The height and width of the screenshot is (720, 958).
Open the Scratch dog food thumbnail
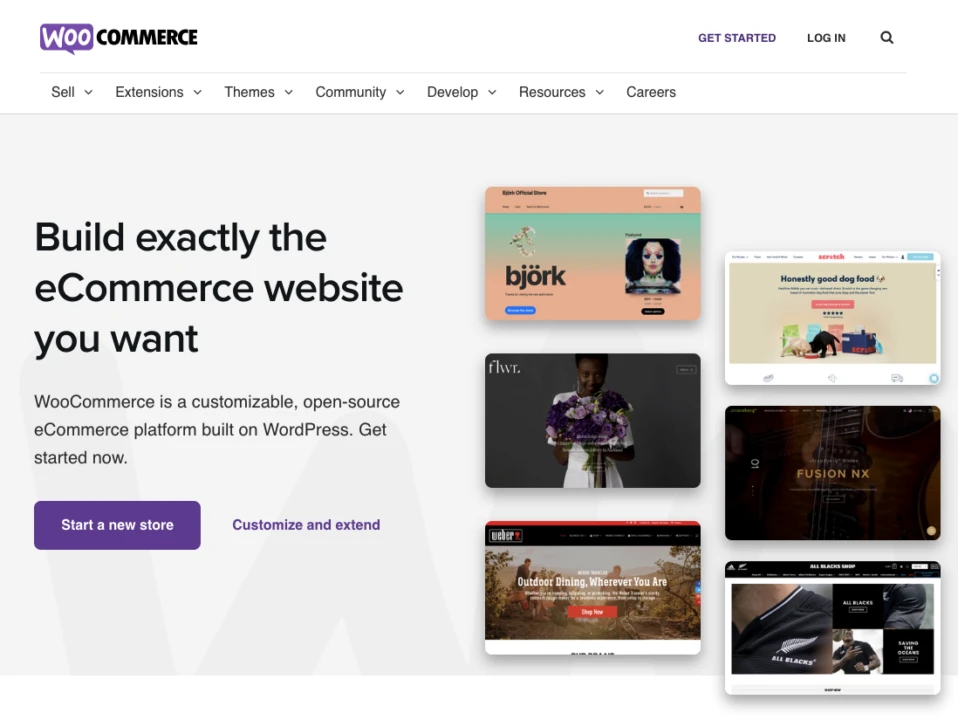[x=832, y=318]
